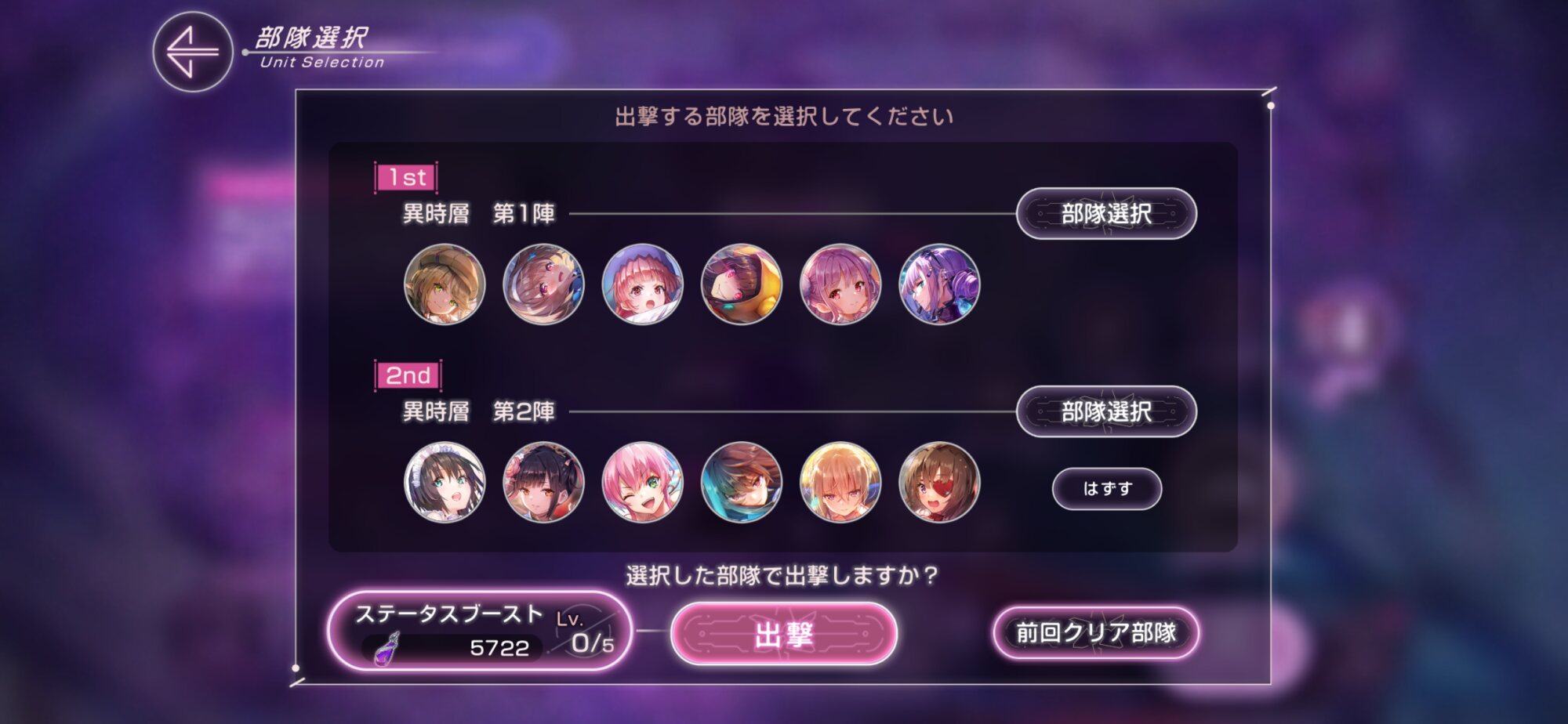Image resolution: width=1568 pixels, height=724 pixels.
Task: Load the 前回クリア部隊 preset
Action: click(x=1096, y=632)
